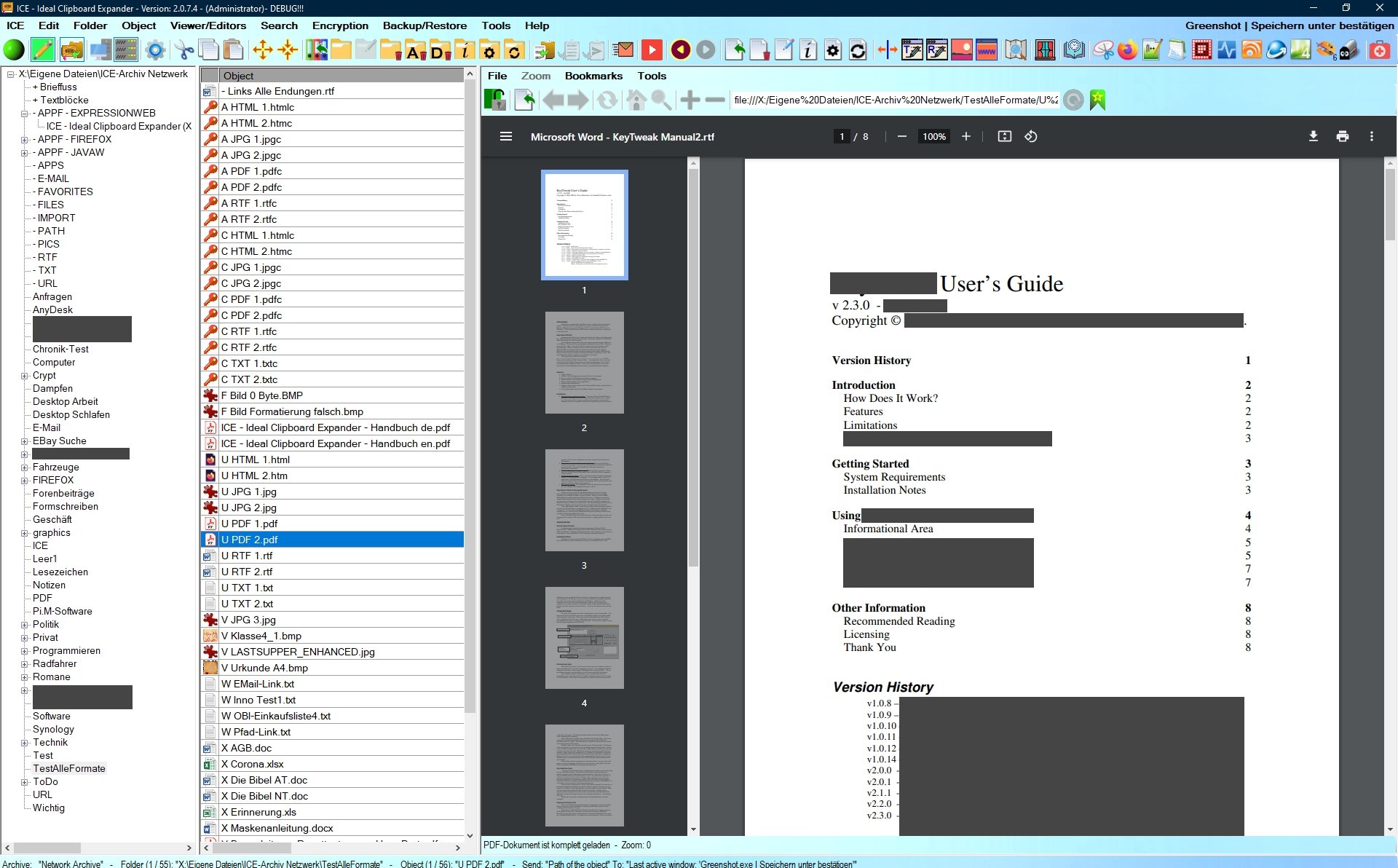The height and width of the screenshot is (868, 1398).
Task: Select U RTF 1.rtf in object list
Action: [x=247, y=556]
